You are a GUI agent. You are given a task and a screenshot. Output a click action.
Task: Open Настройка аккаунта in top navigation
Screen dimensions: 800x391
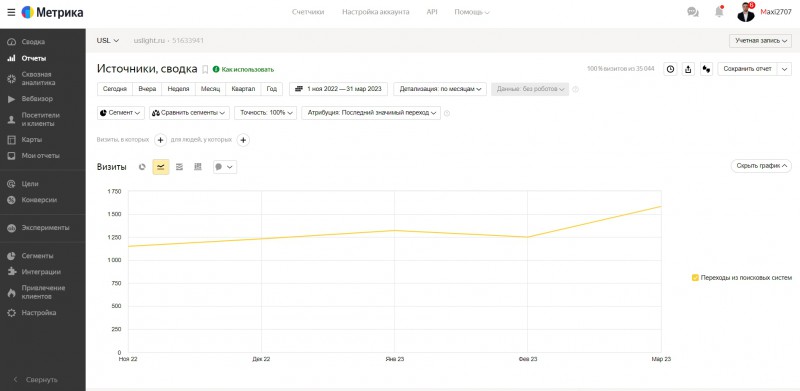376,12
